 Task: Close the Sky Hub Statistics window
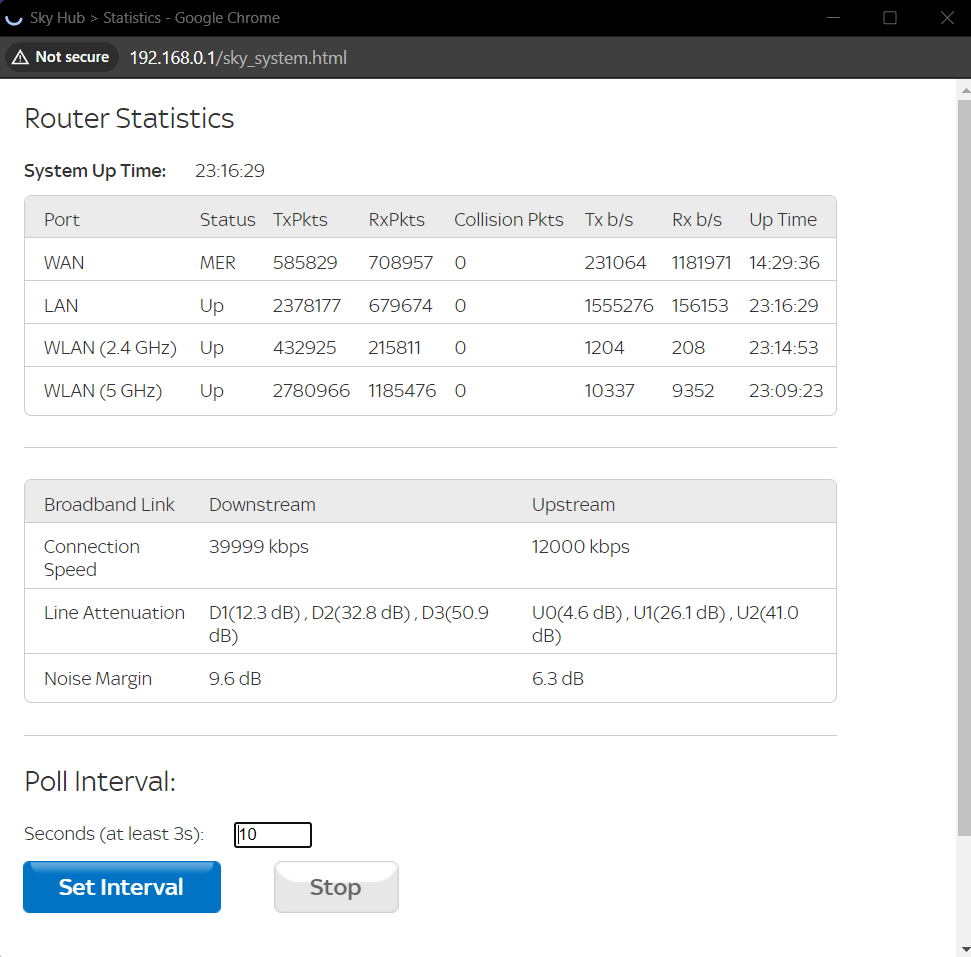(947, 17)
